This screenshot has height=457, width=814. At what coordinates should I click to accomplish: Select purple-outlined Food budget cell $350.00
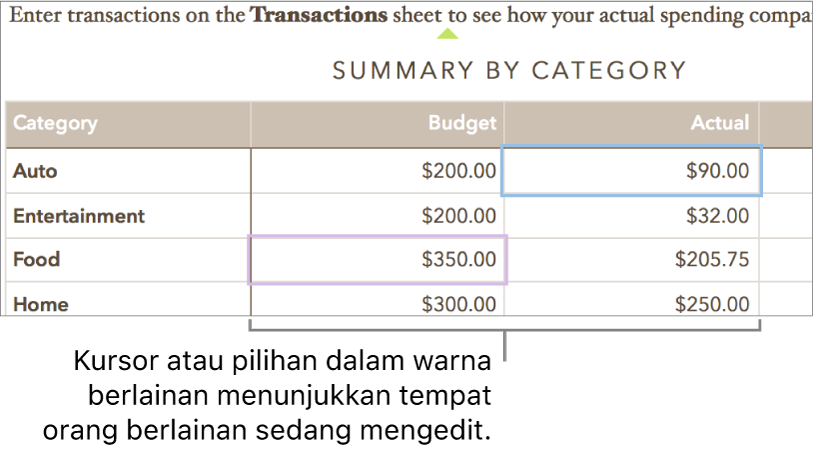click(377, 259)
